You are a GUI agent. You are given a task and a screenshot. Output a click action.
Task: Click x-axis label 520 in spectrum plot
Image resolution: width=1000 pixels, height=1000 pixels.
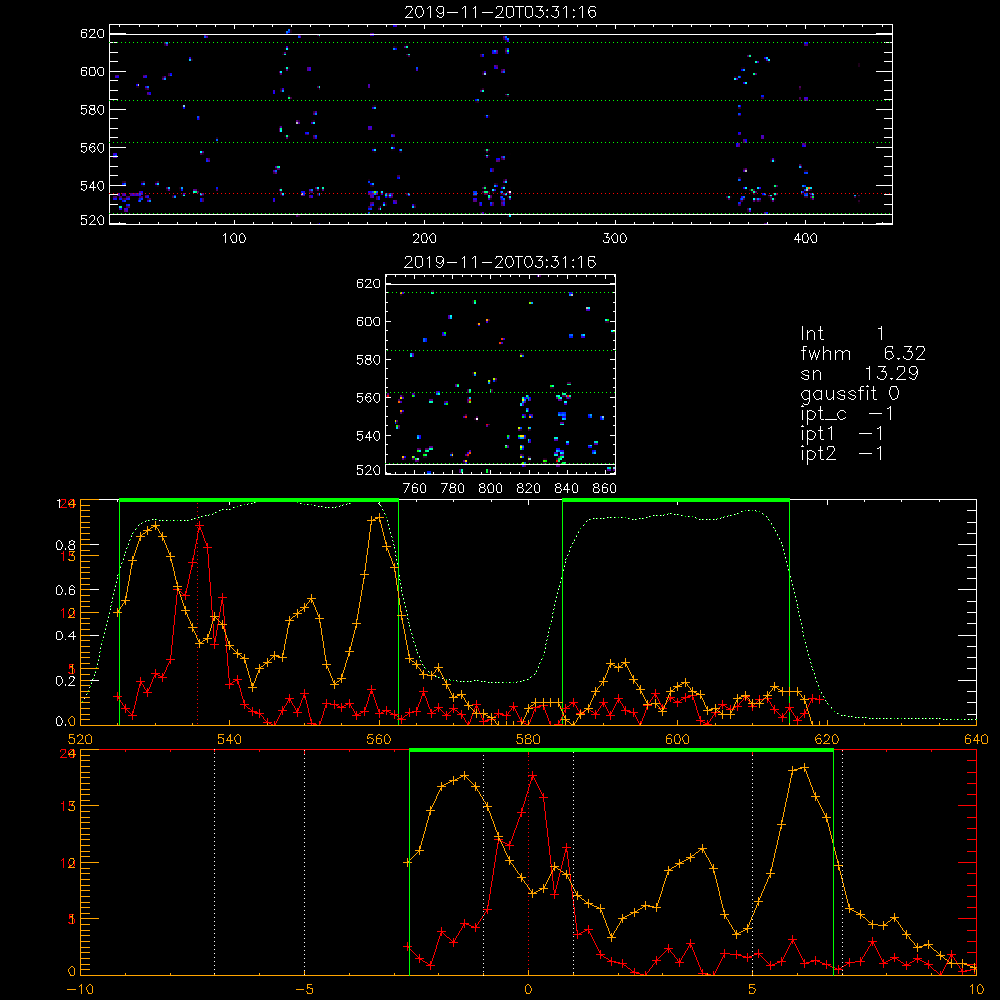point(80,739)
